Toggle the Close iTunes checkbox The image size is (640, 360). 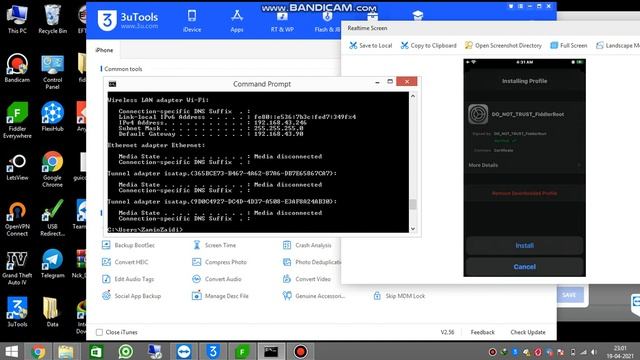tap(99, 332)
